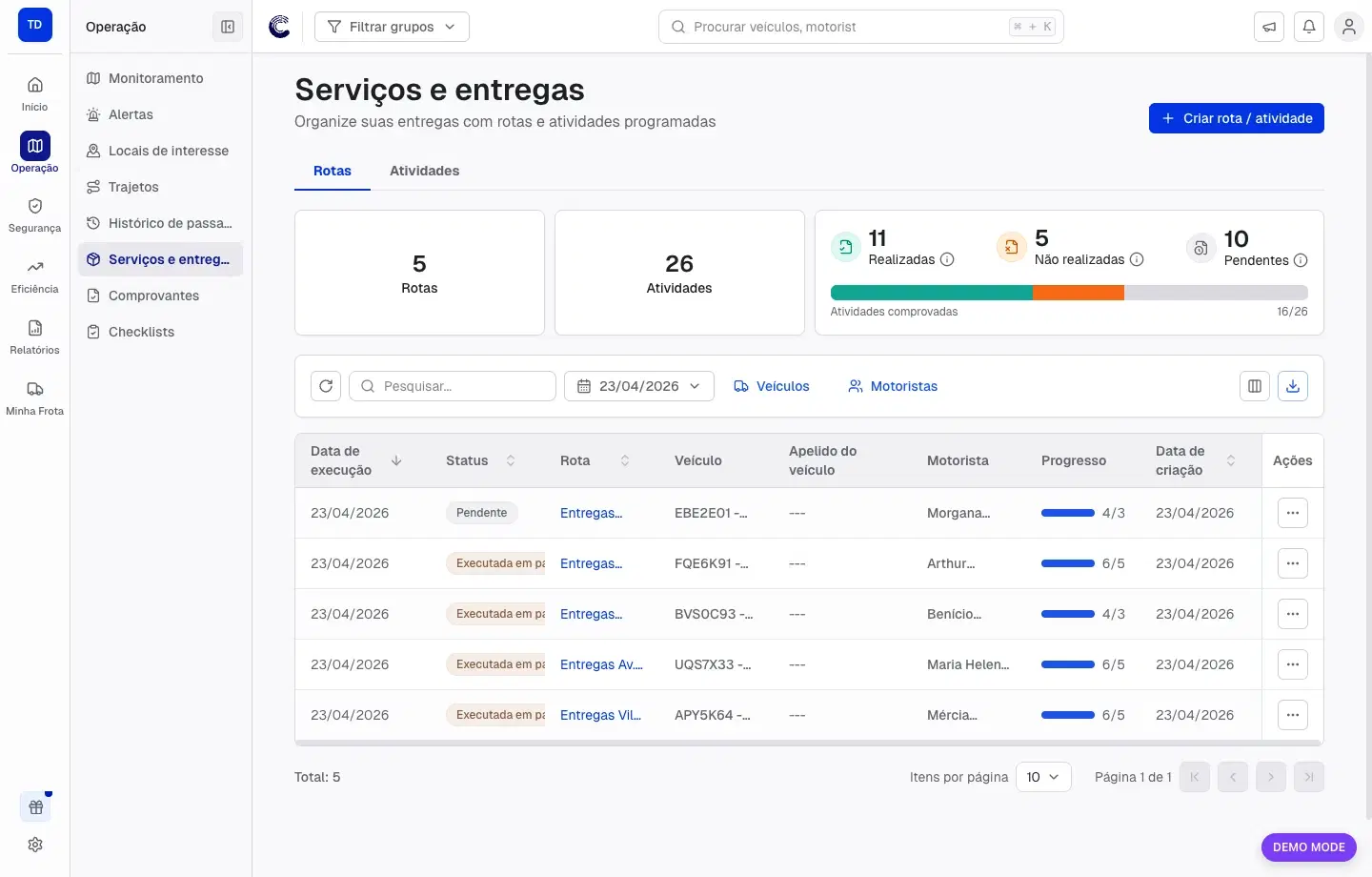Click the TD account avatar
The width and height of the screenshot is (1372, 877).
click(35, 26)
